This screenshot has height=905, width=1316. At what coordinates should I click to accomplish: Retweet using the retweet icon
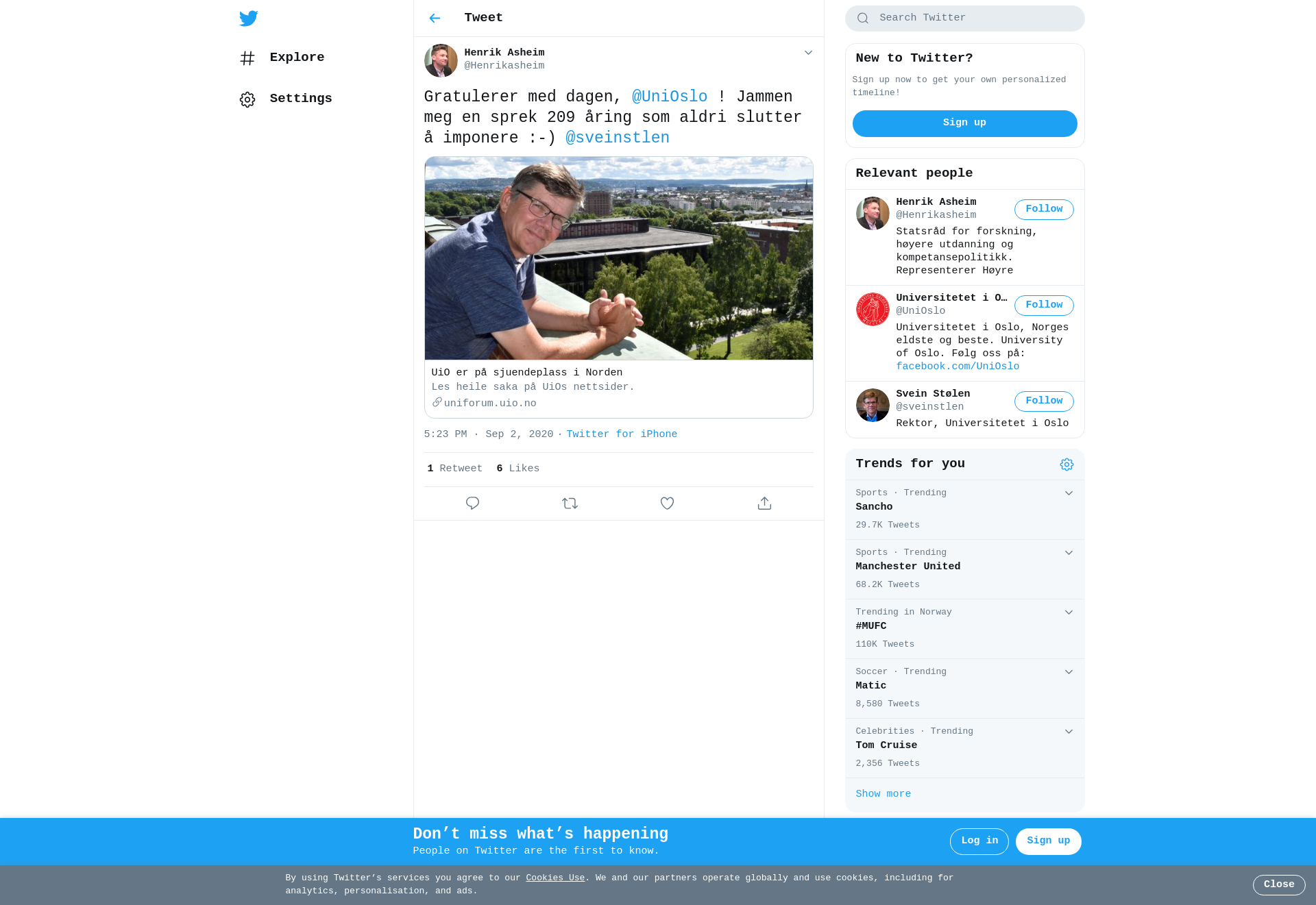coord(570,504)
